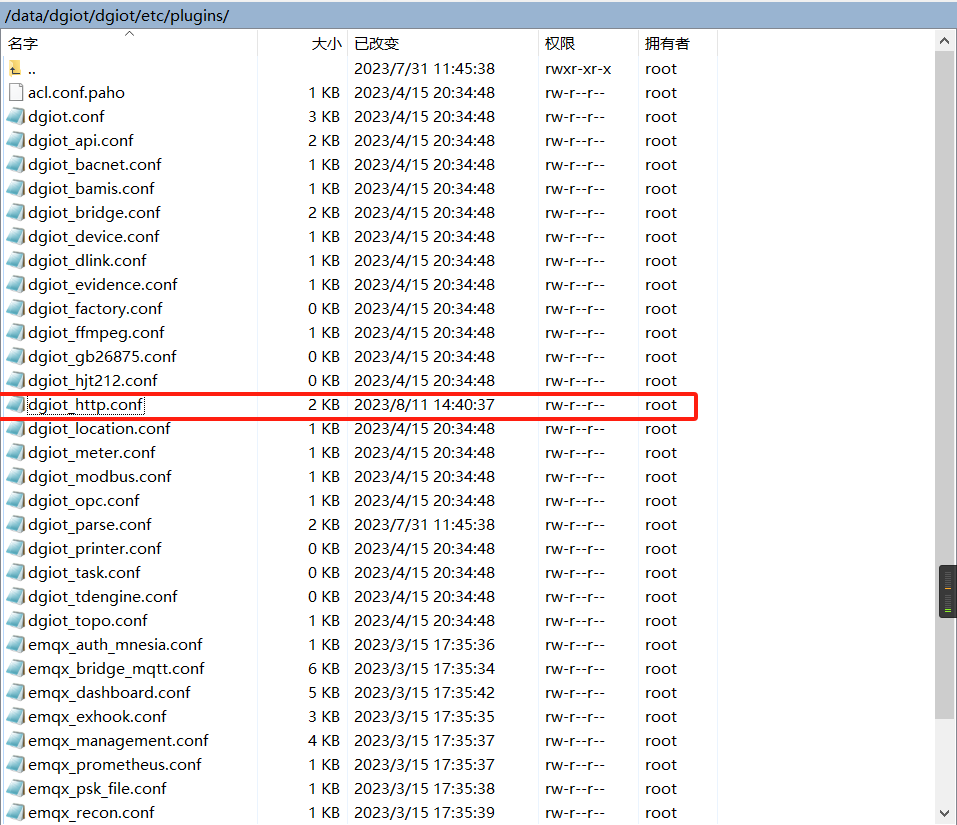Click the 5 KB size of emqx_dashboard.conf
The width and height of the screenshot is (957, 825).
coord(323,693)
